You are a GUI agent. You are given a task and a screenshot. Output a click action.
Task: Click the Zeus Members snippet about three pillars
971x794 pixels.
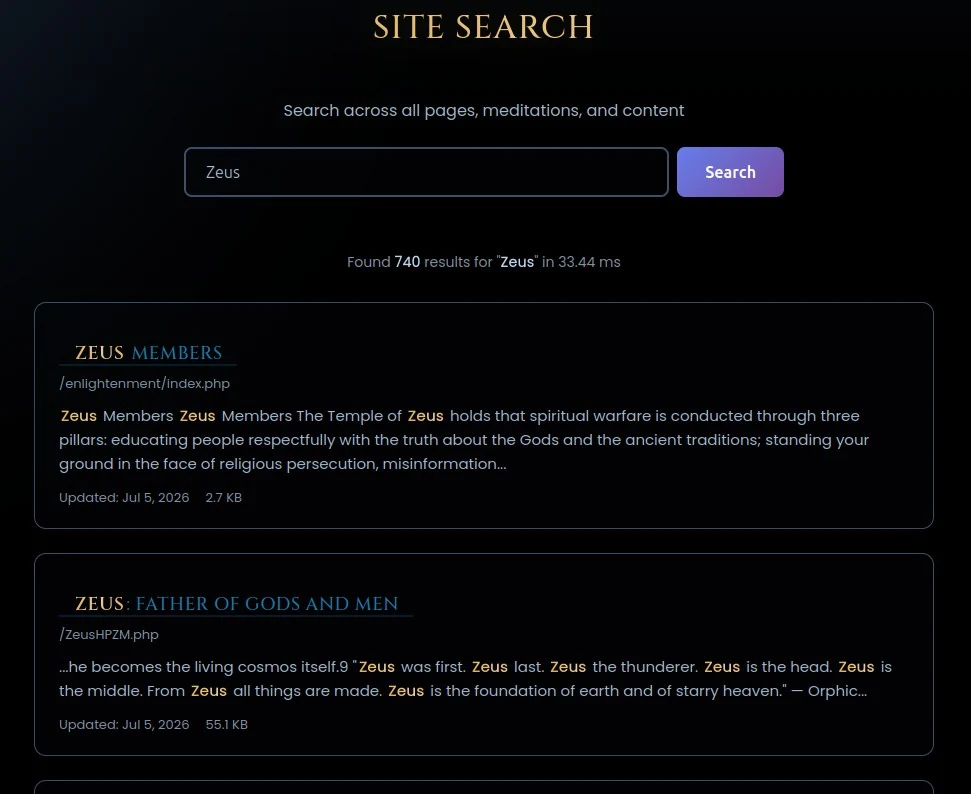point(464,440)
